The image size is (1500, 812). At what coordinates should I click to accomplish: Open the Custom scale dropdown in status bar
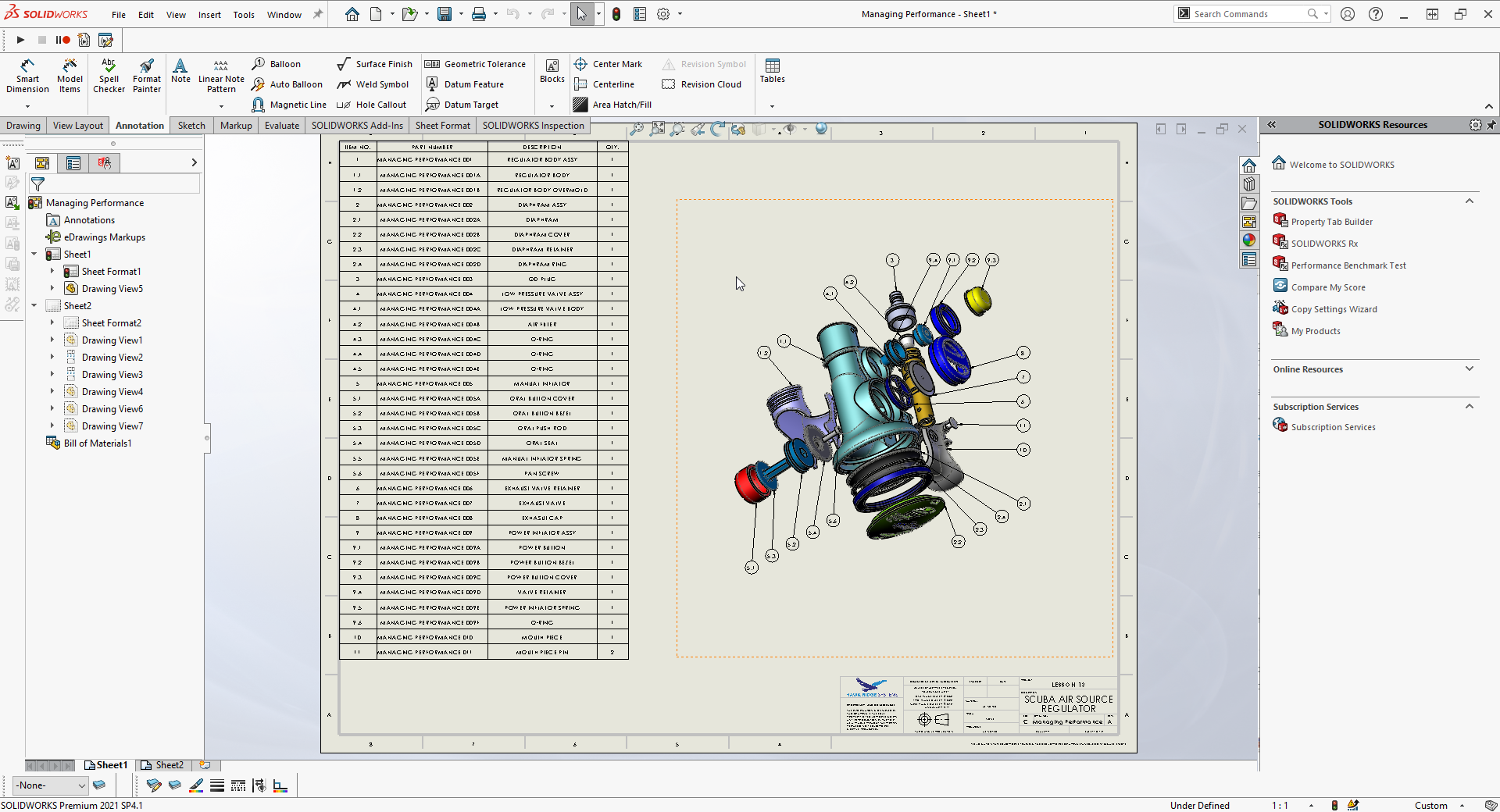(1462, 806)
